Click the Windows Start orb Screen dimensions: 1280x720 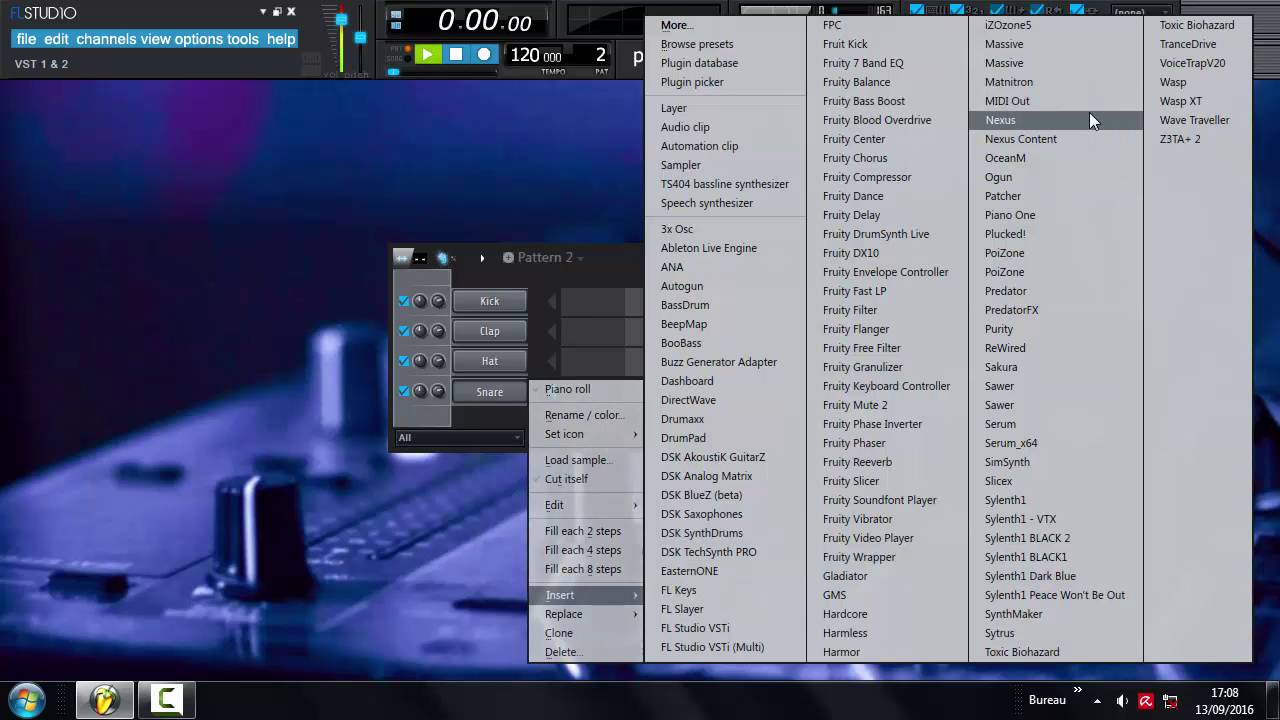[x=27, y=699]
